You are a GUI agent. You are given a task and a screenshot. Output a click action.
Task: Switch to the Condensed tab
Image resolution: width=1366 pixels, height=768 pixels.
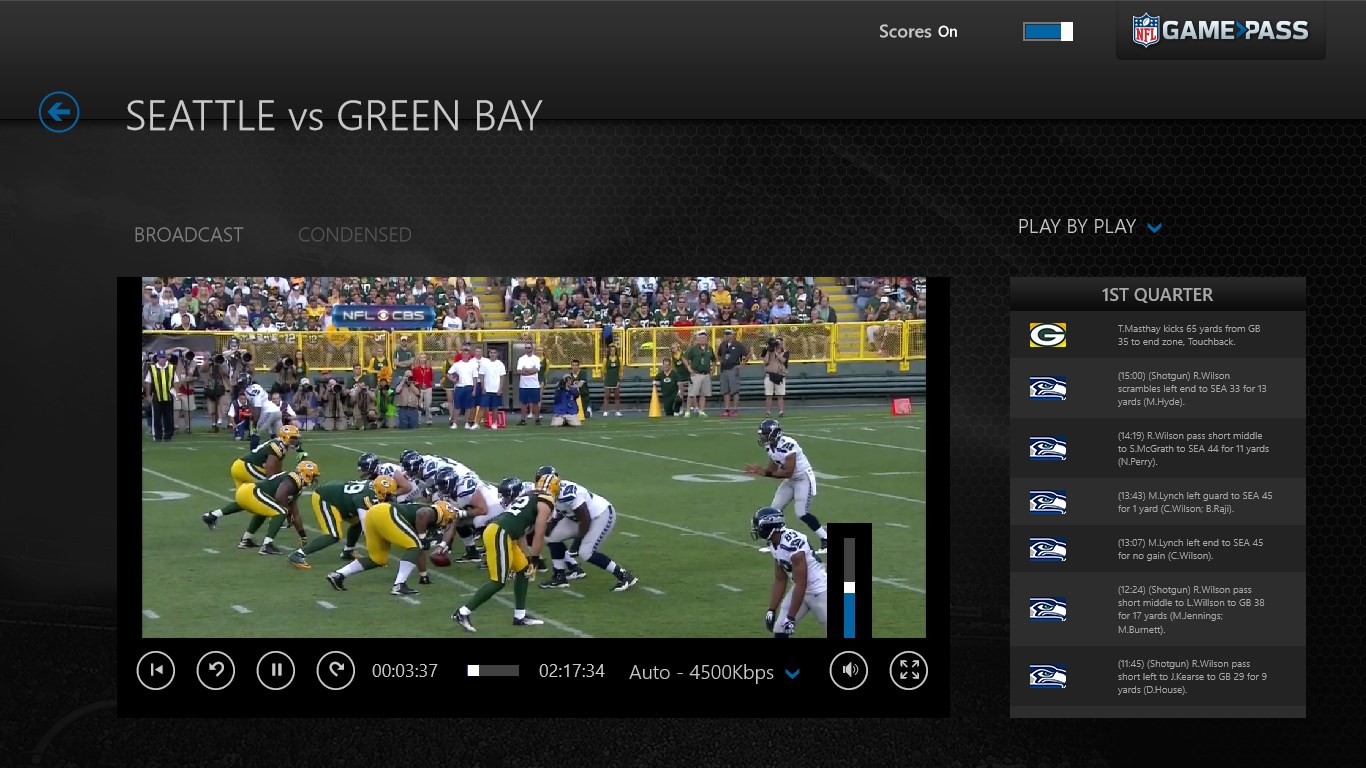tap(355, 235)
